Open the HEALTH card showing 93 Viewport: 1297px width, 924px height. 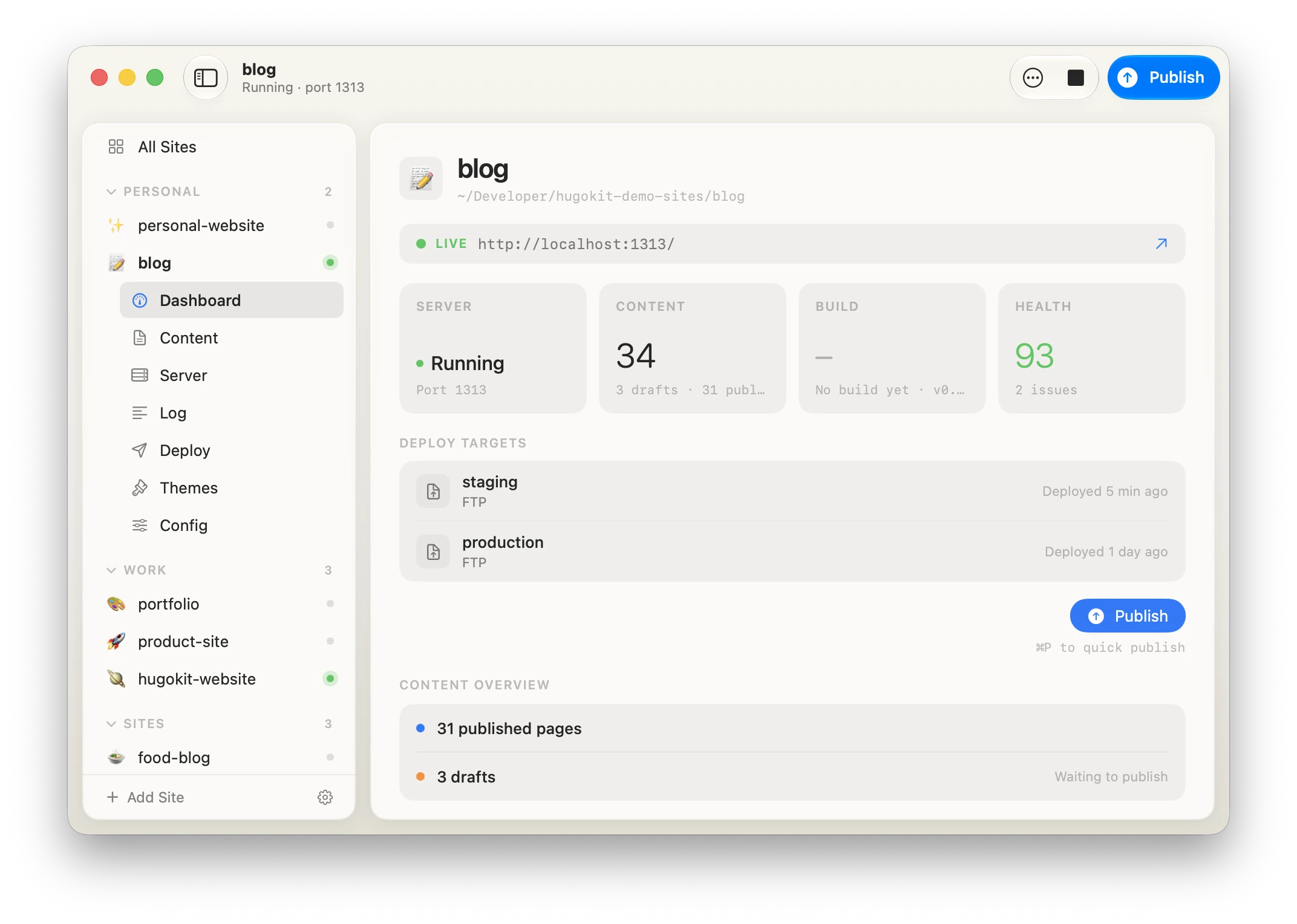click(x=1092, y=348)
